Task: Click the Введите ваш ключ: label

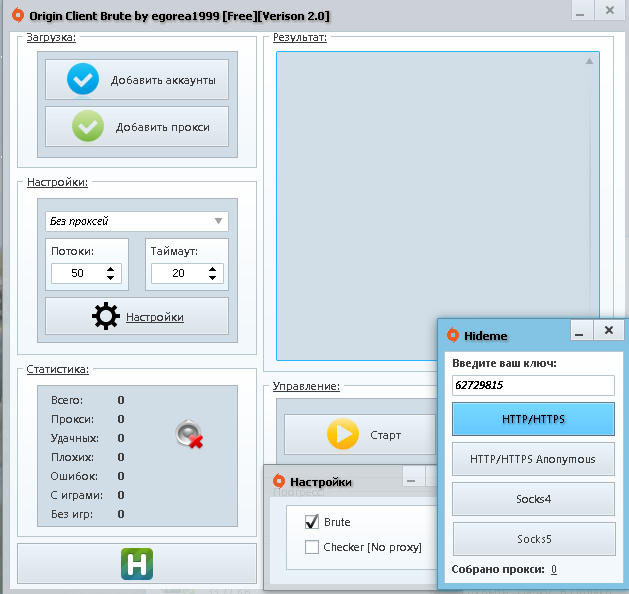Action: coord(504,363)
